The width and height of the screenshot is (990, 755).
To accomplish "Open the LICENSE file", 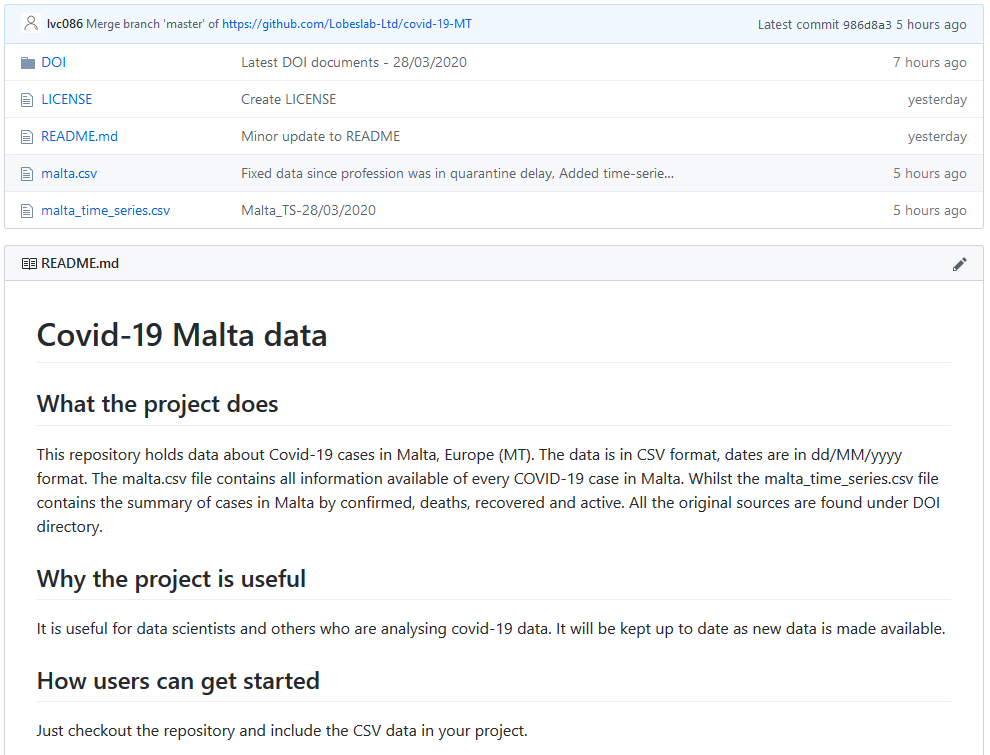I will 66,100.
